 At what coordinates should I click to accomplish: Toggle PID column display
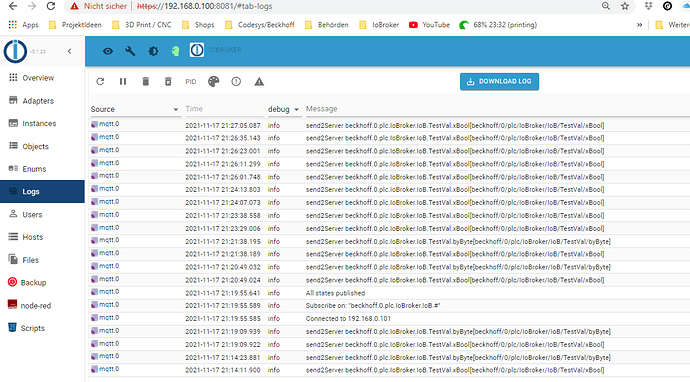click(x=191, y=82)
